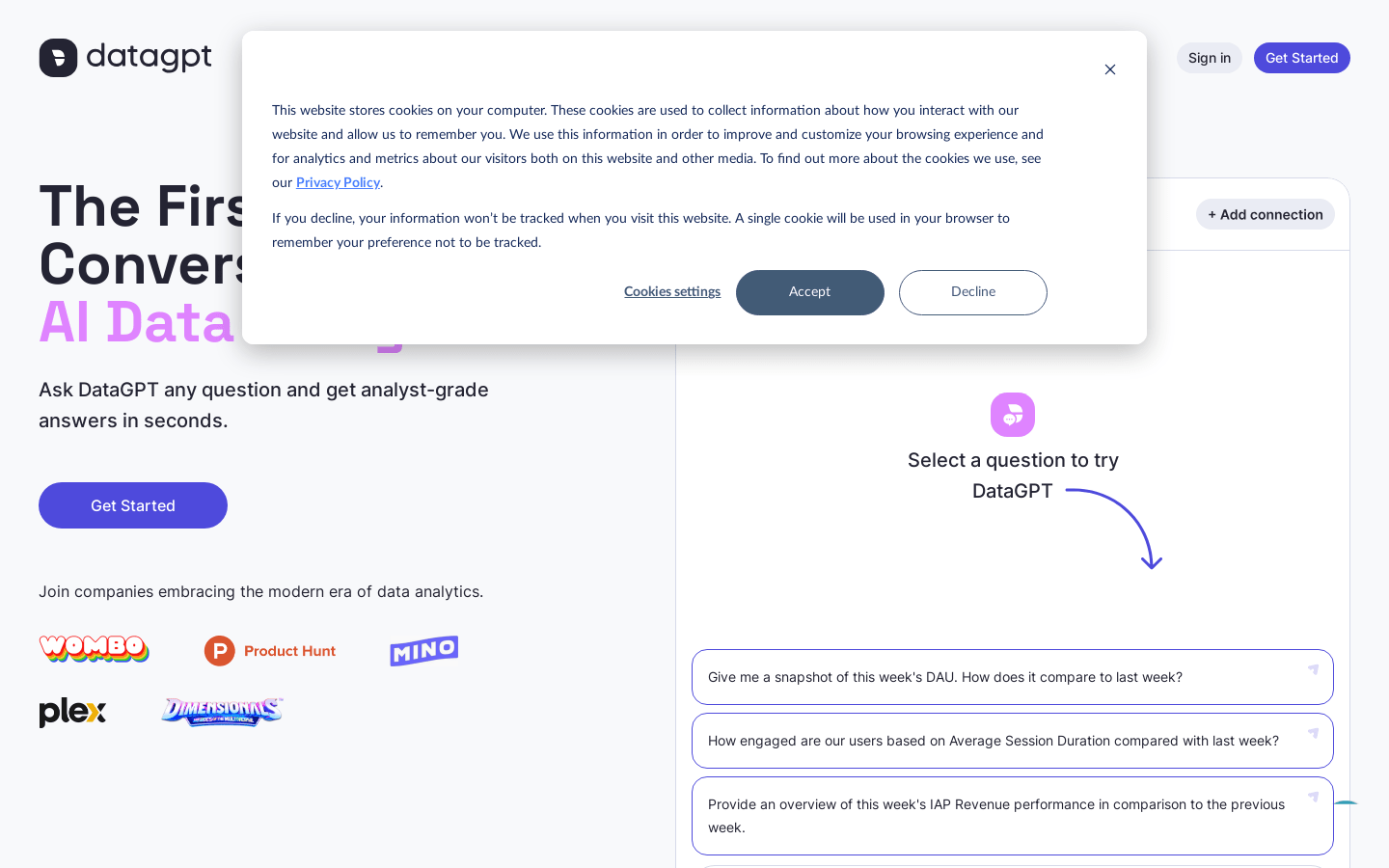Open the Privacy Policy link

click(338, 183)
